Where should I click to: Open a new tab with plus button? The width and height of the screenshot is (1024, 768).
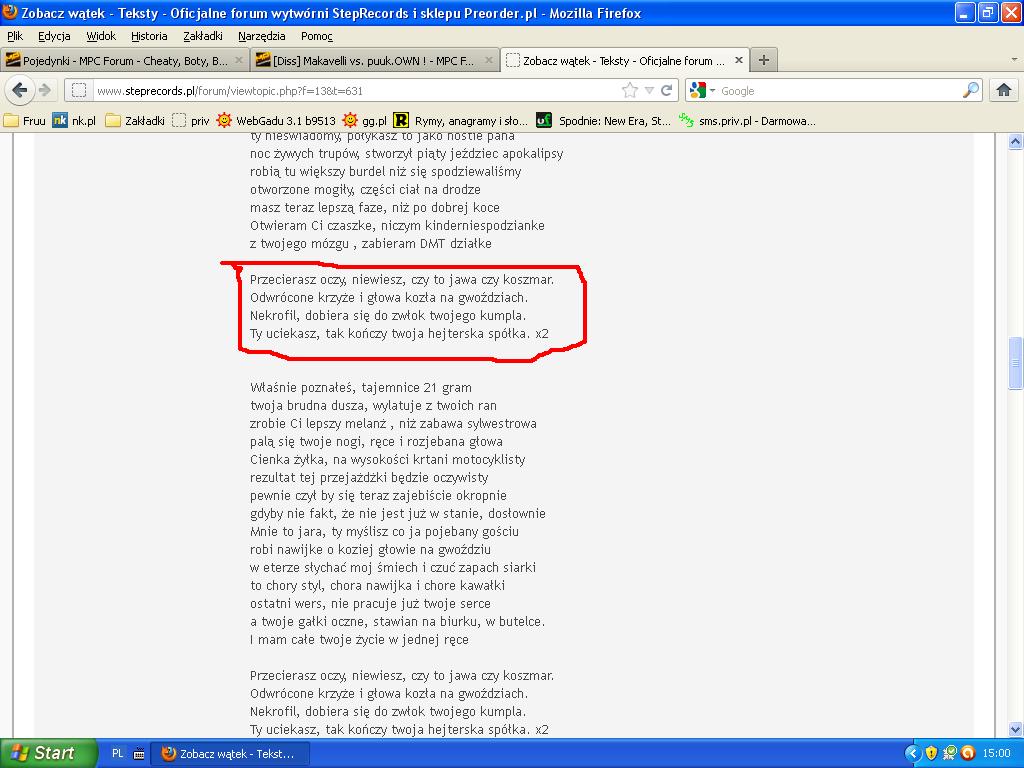tap(763, 60)
